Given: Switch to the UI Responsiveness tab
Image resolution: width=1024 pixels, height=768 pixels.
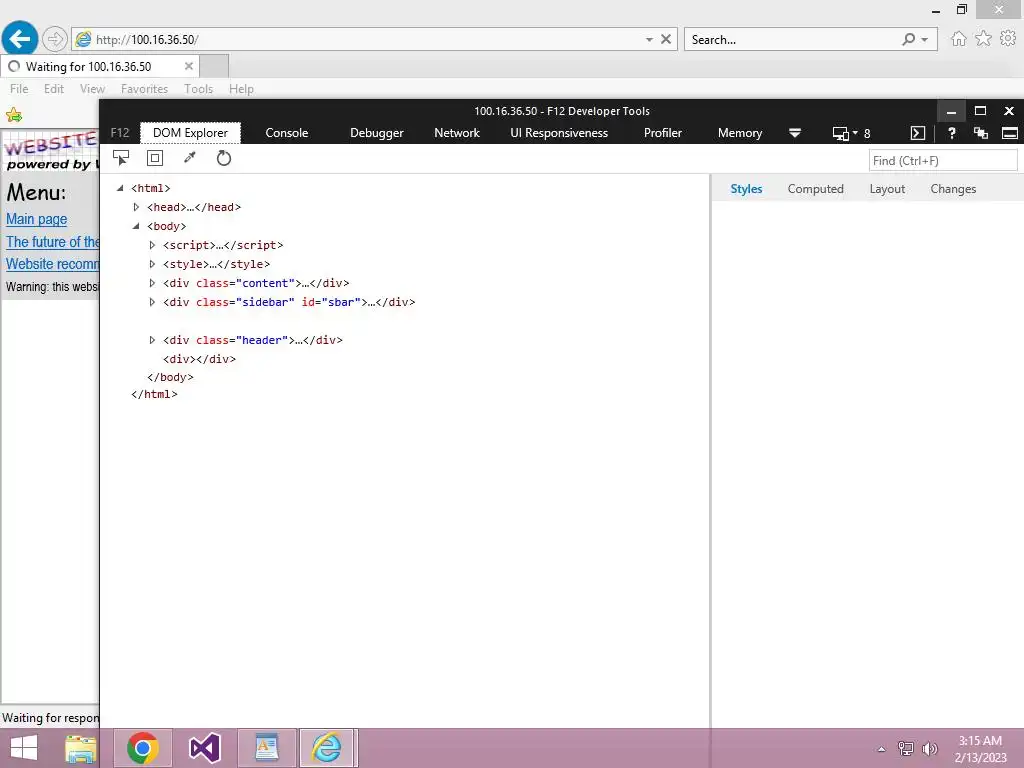Looking at the screenshot, I should pyautogui.click(x=559, y=133).
